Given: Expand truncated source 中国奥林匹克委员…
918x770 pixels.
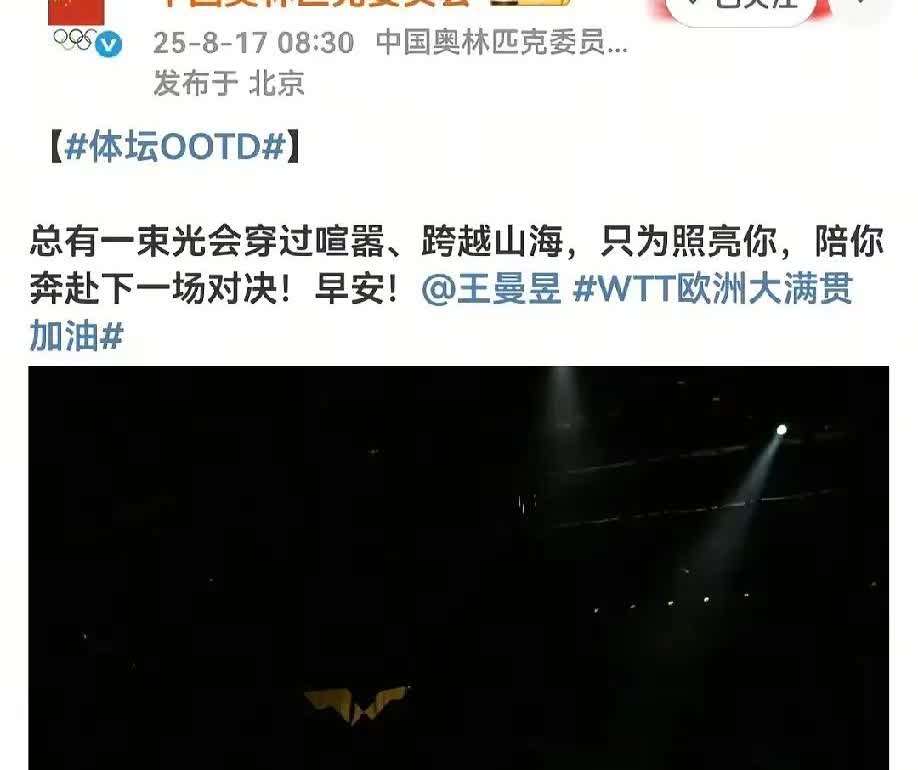Looking at the screenshot, I should (501, 43).
